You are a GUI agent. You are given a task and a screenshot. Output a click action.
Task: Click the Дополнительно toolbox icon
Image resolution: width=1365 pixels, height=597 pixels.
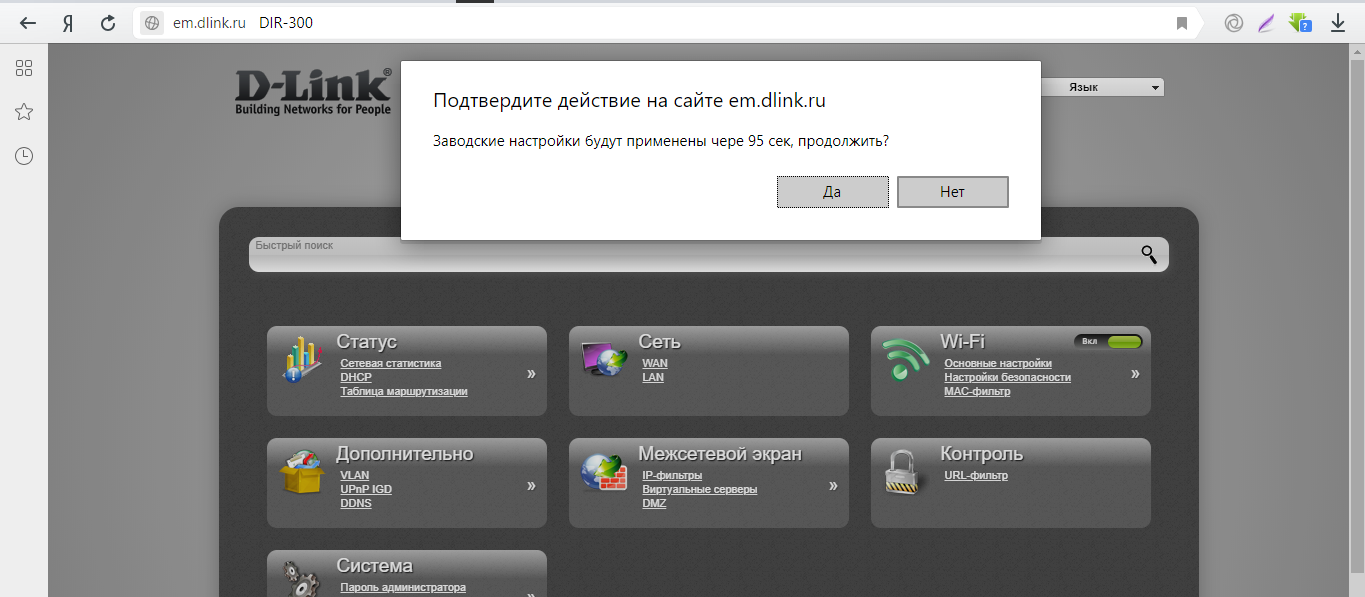click(x=302, y=471)
